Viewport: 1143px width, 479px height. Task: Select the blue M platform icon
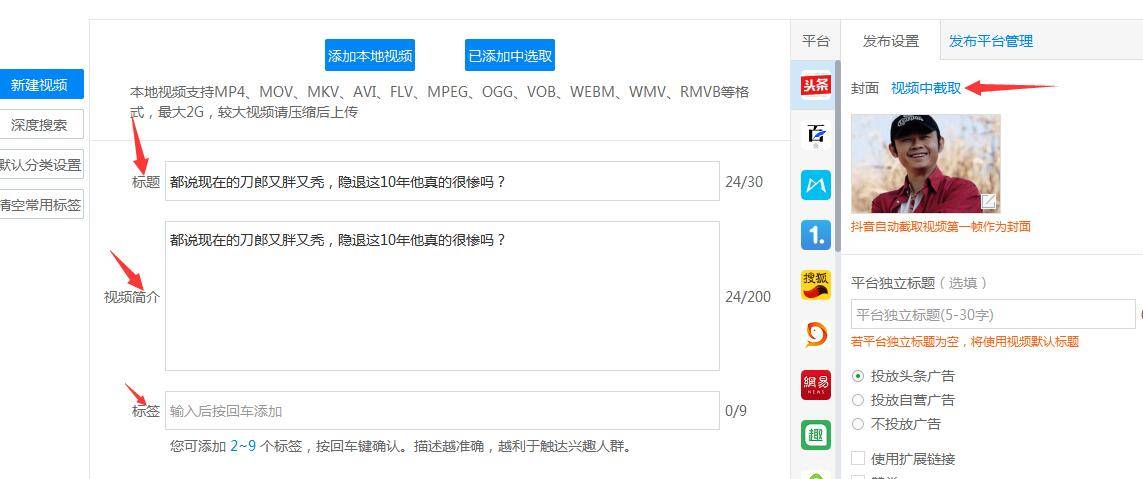point(816,185)
